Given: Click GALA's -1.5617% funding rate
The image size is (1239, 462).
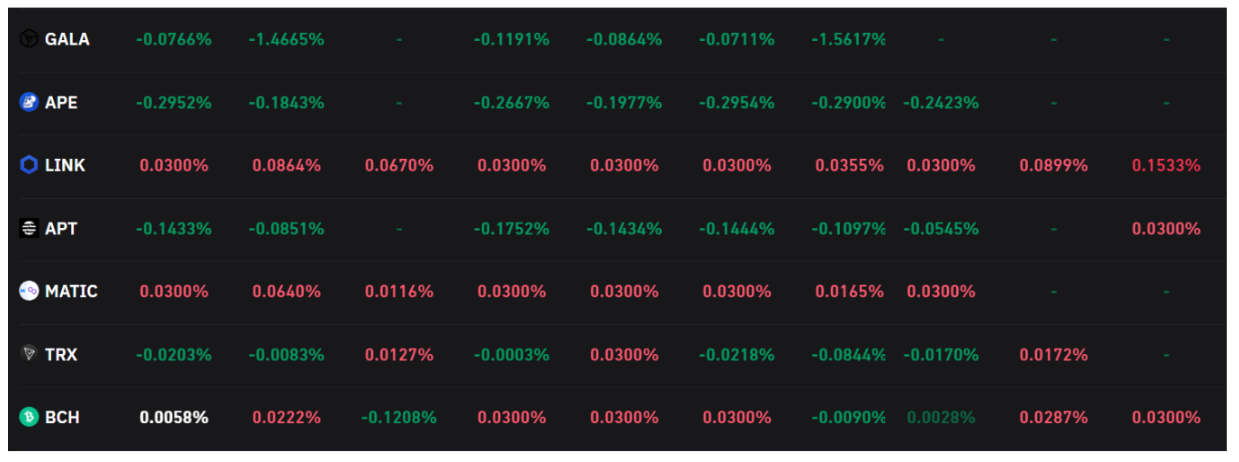Looking at the screenshot, I should (849, 39).
